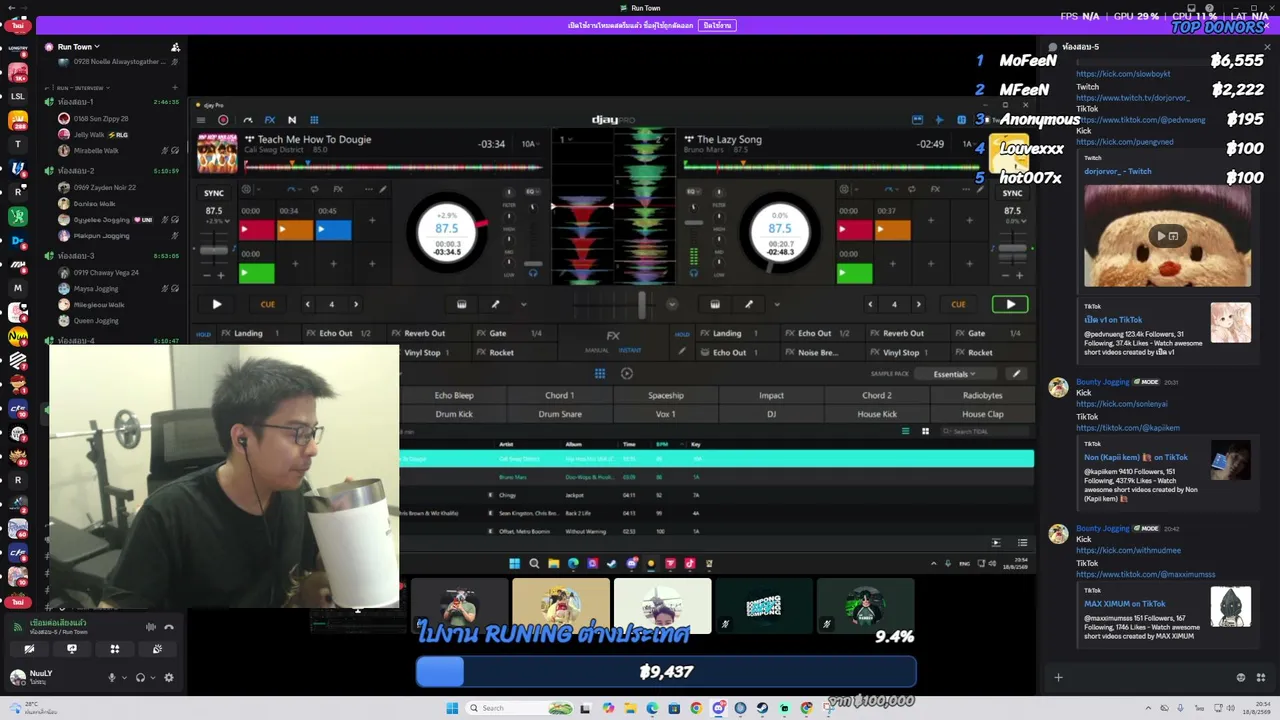Expand the right deck tools chevron

coord(777,304)
